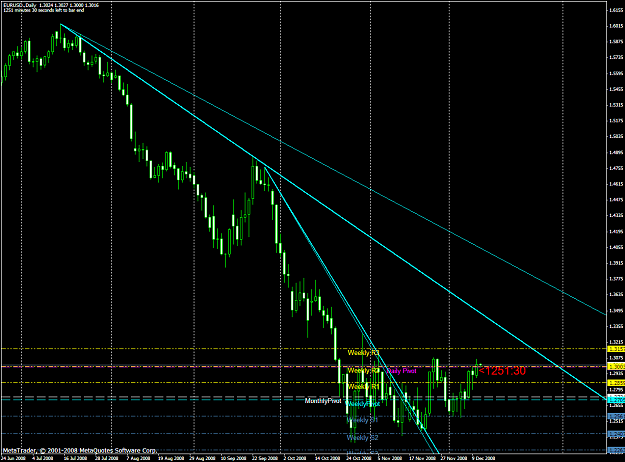Viewport: 625px width, 462px height.
Task: Select the yellow Weekly R3 price tag
Action: tap(616, 349)
